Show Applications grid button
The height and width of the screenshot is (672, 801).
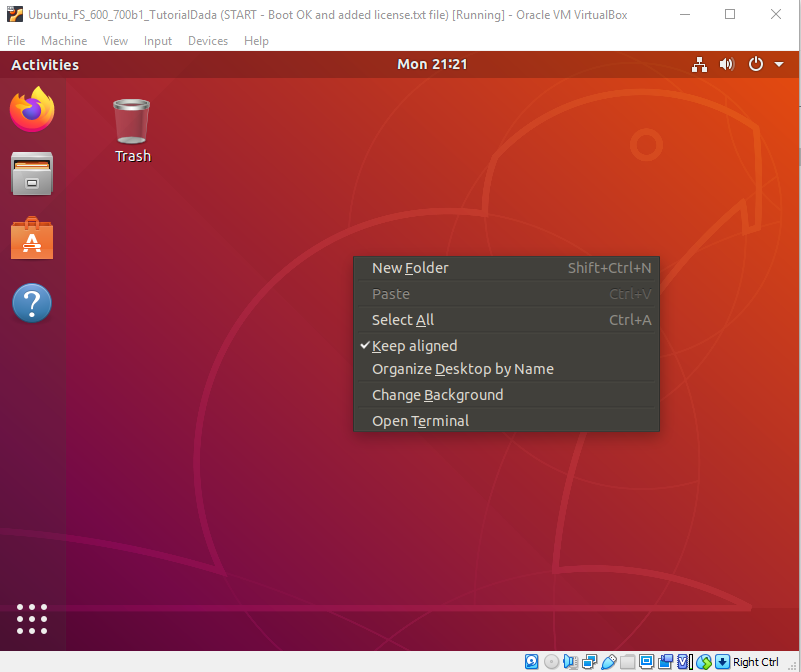(x=32, y=618)
